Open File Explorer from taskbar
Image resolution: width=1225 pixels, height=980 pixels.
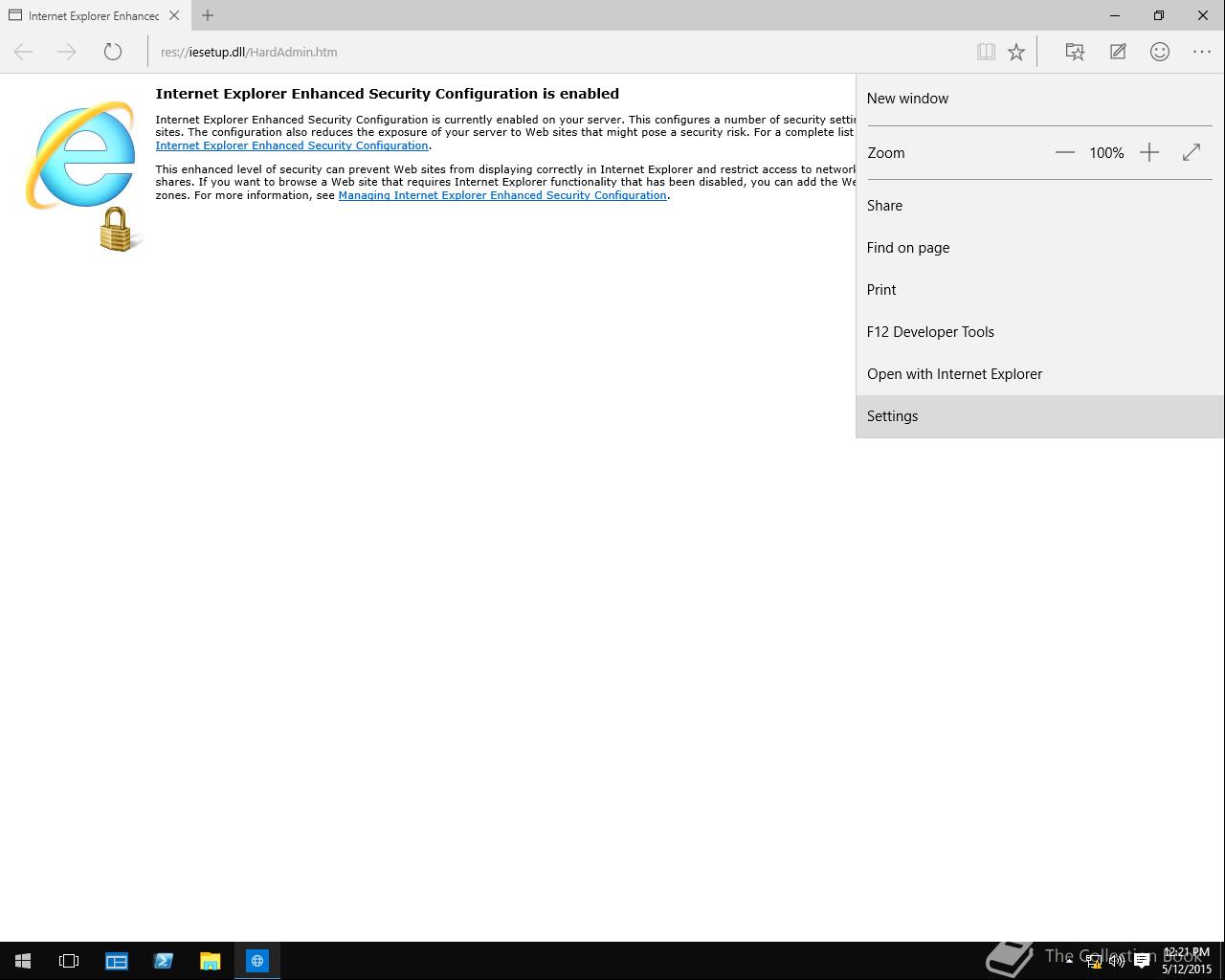tap(210, 961)
